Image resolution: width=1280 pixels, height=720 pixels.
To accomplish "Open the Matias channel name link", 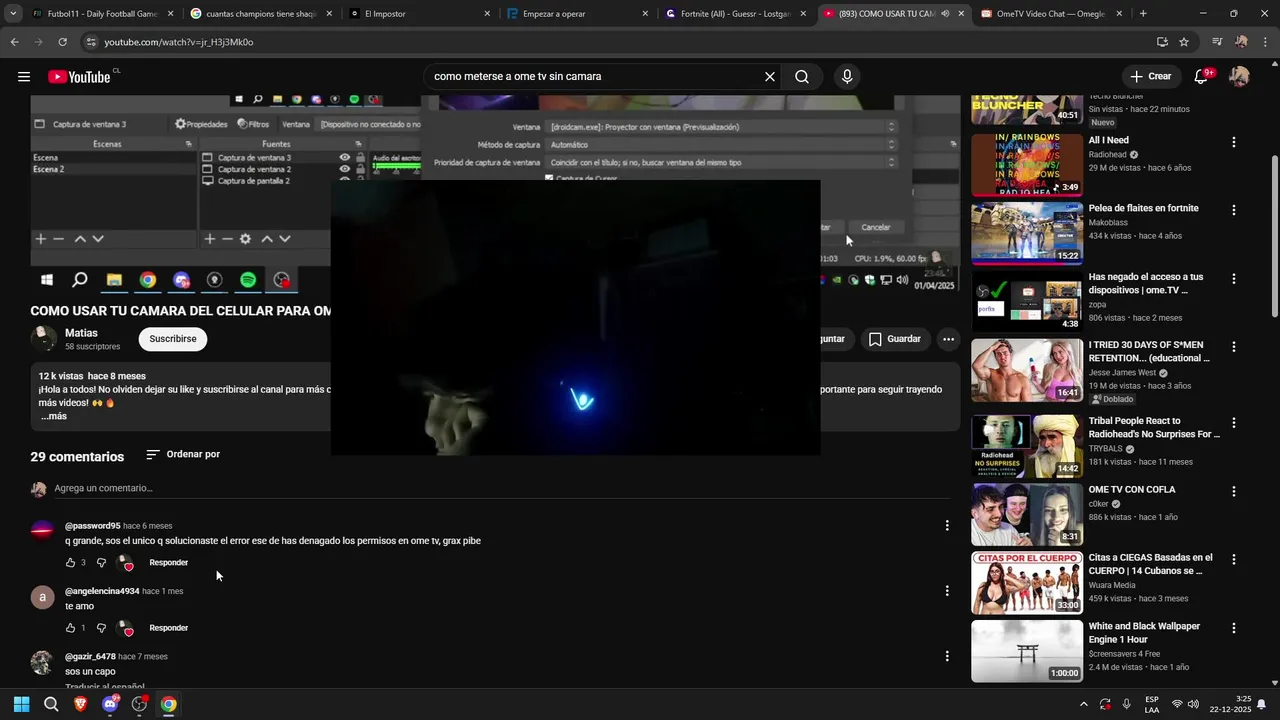I will pos(81,333).
